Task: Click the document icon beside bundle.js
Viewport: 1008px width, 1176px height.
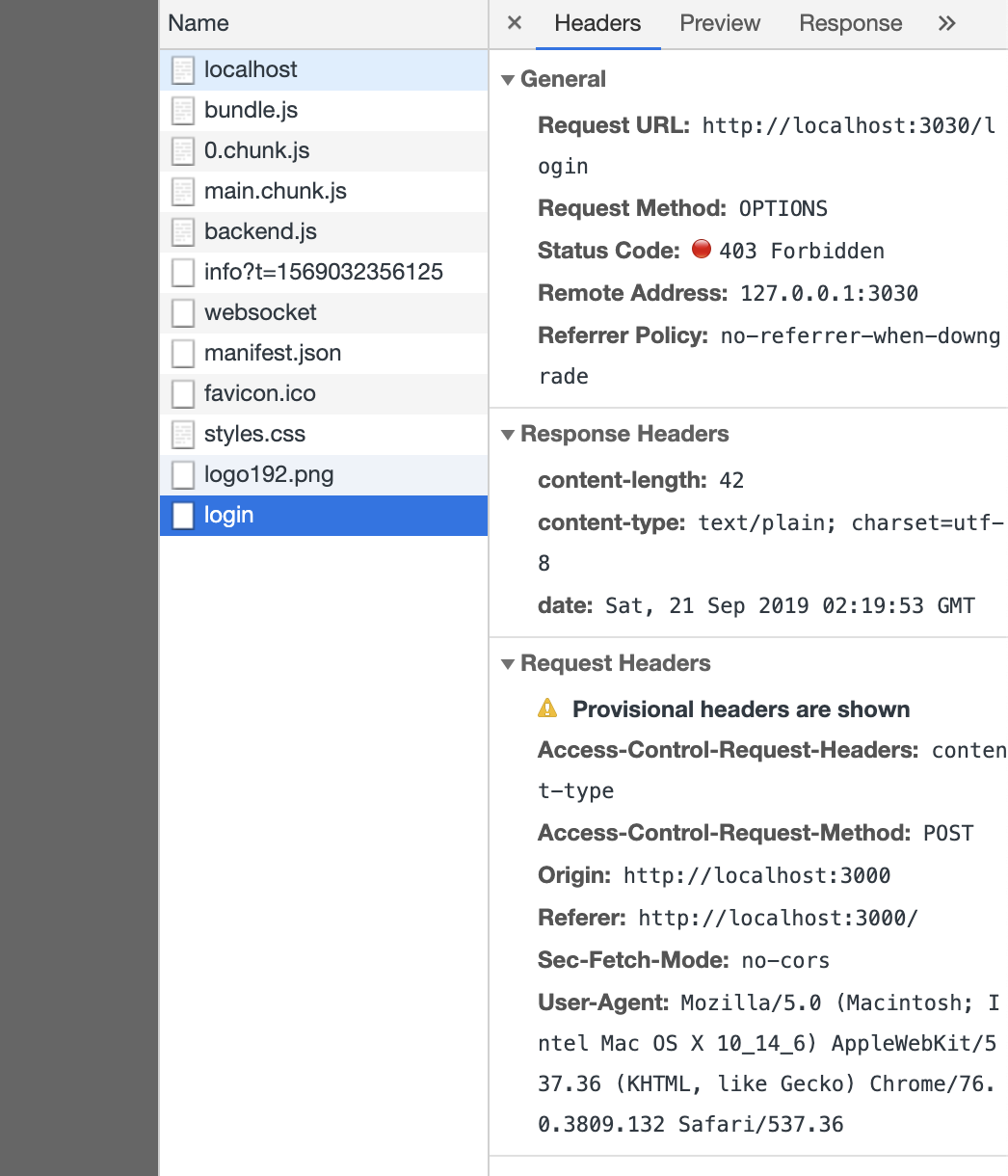Action: pyautogui.click(x=183, y=110)
